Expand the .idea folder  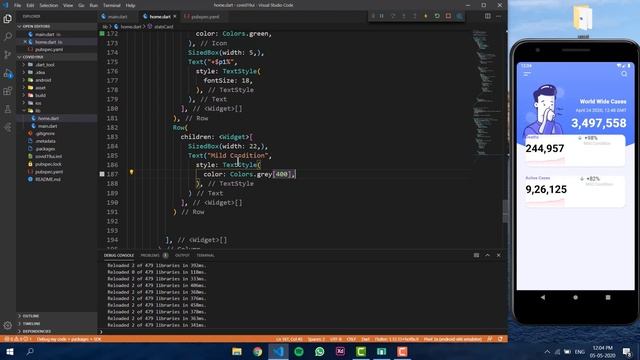pyautogui.click(x=57, y=72)
